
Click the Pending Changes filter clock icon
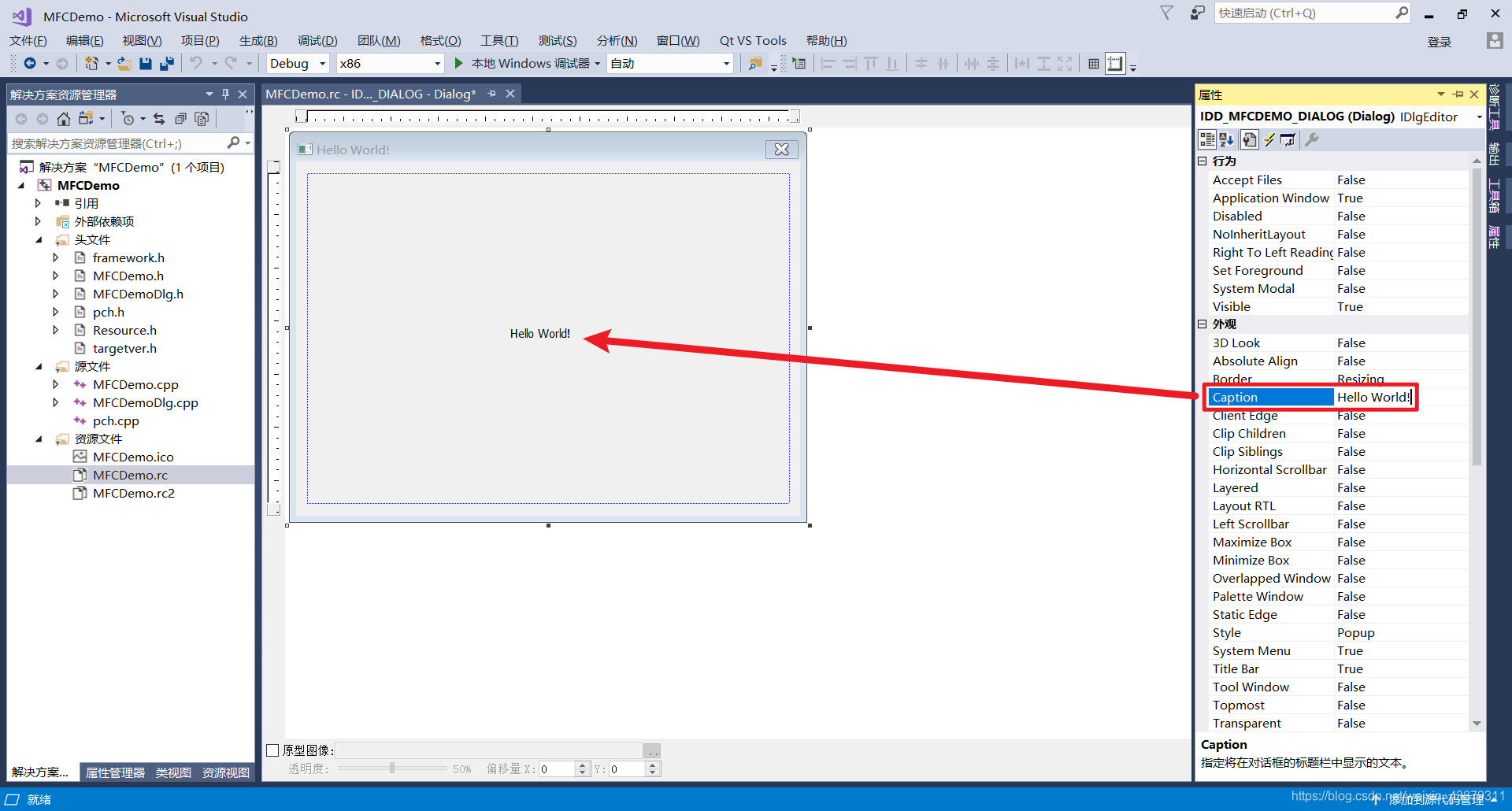click(128, 119)
